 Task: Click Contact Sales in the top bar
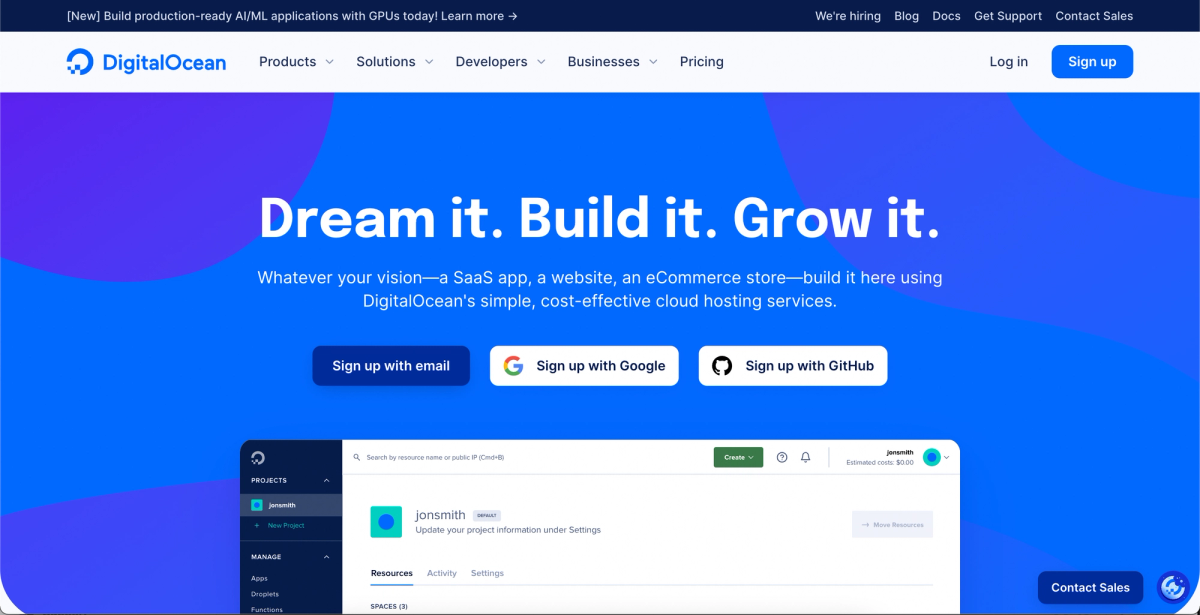(x=1094, y=16)
